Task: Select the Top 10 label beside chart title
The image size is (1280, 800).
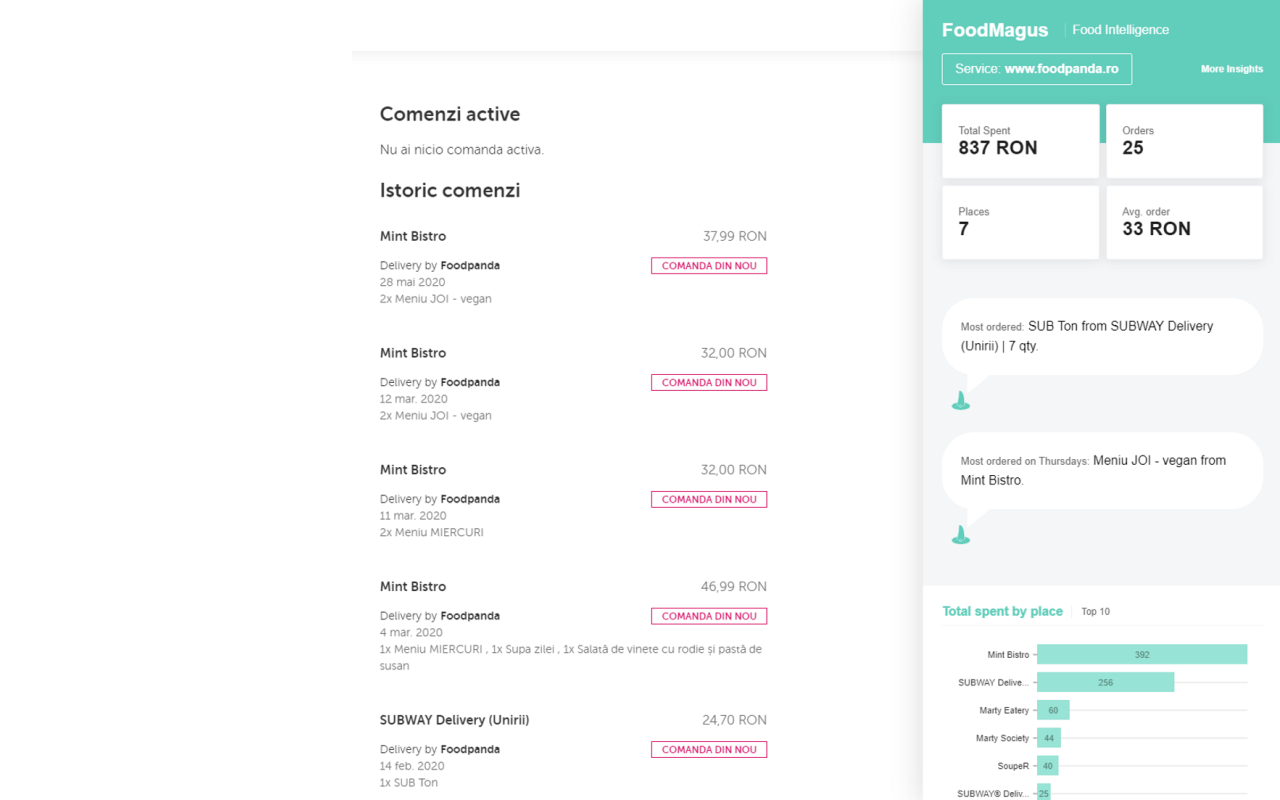Action: click(1095, 612)
